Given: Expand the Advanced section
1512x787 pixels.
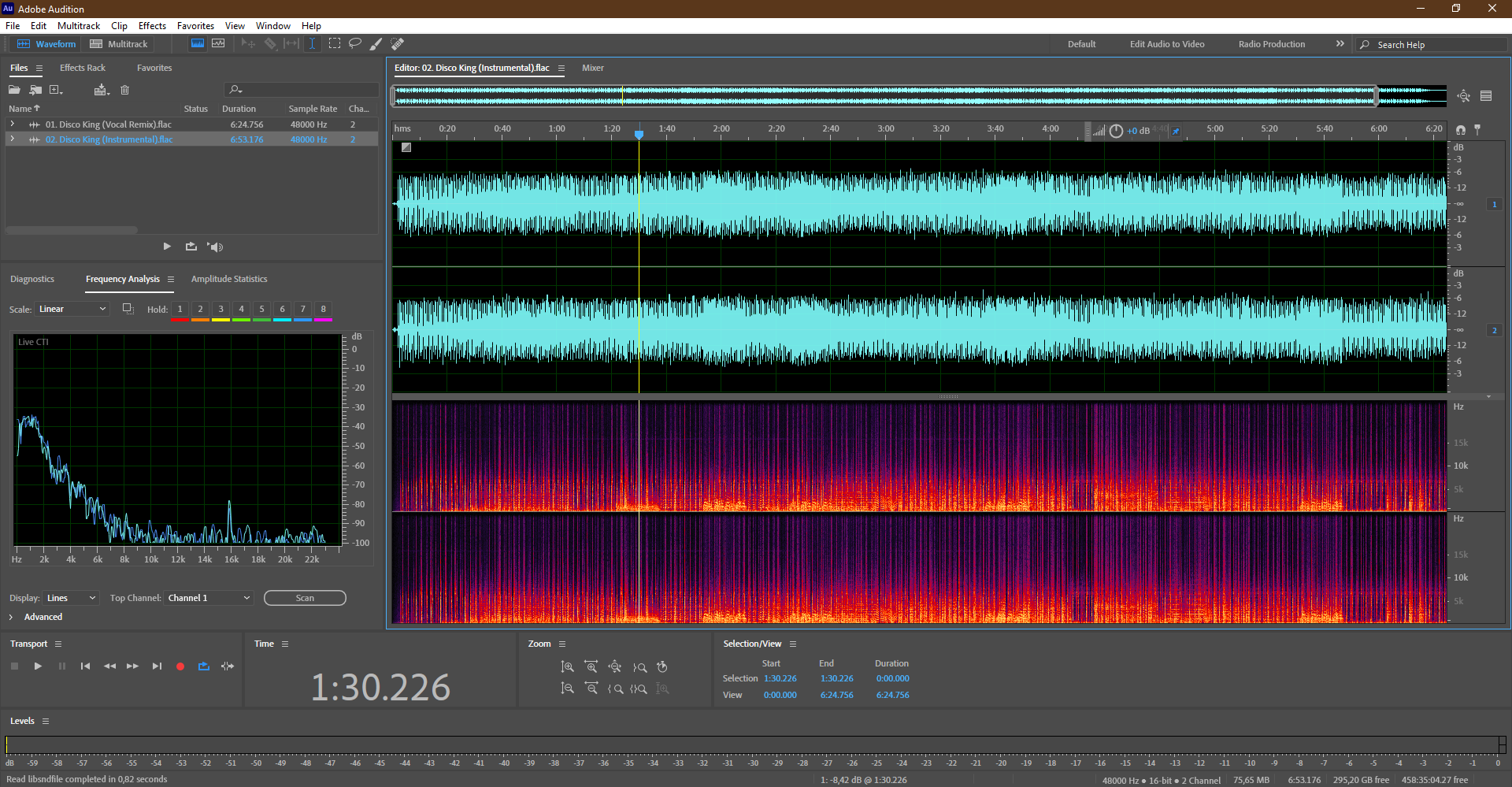Looking at the screenshot, I should click(x=11, y=617).
